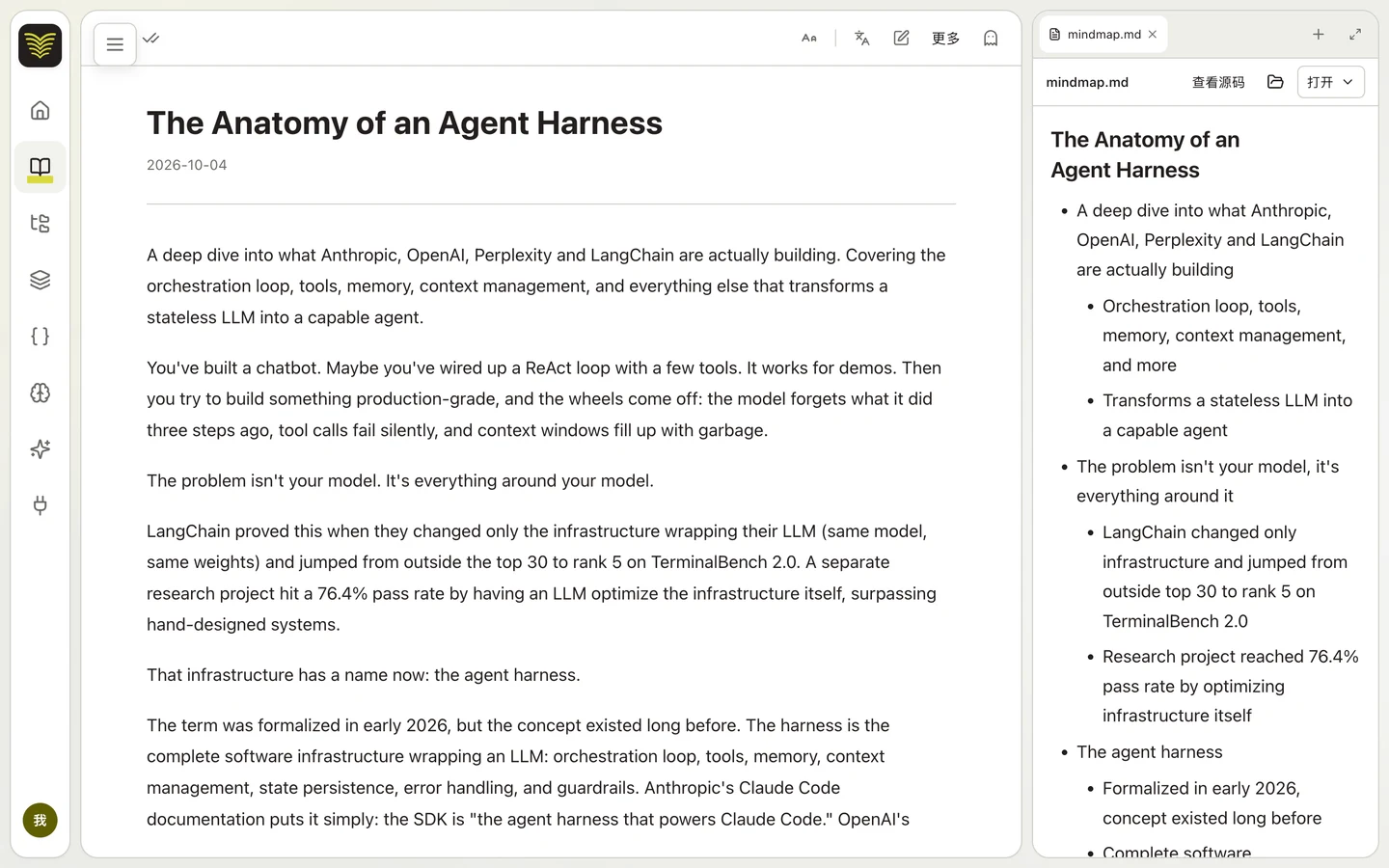Click sentence 'That infrastructure has a name now'
1389x868 pixels.
click(x=364, y=675)
